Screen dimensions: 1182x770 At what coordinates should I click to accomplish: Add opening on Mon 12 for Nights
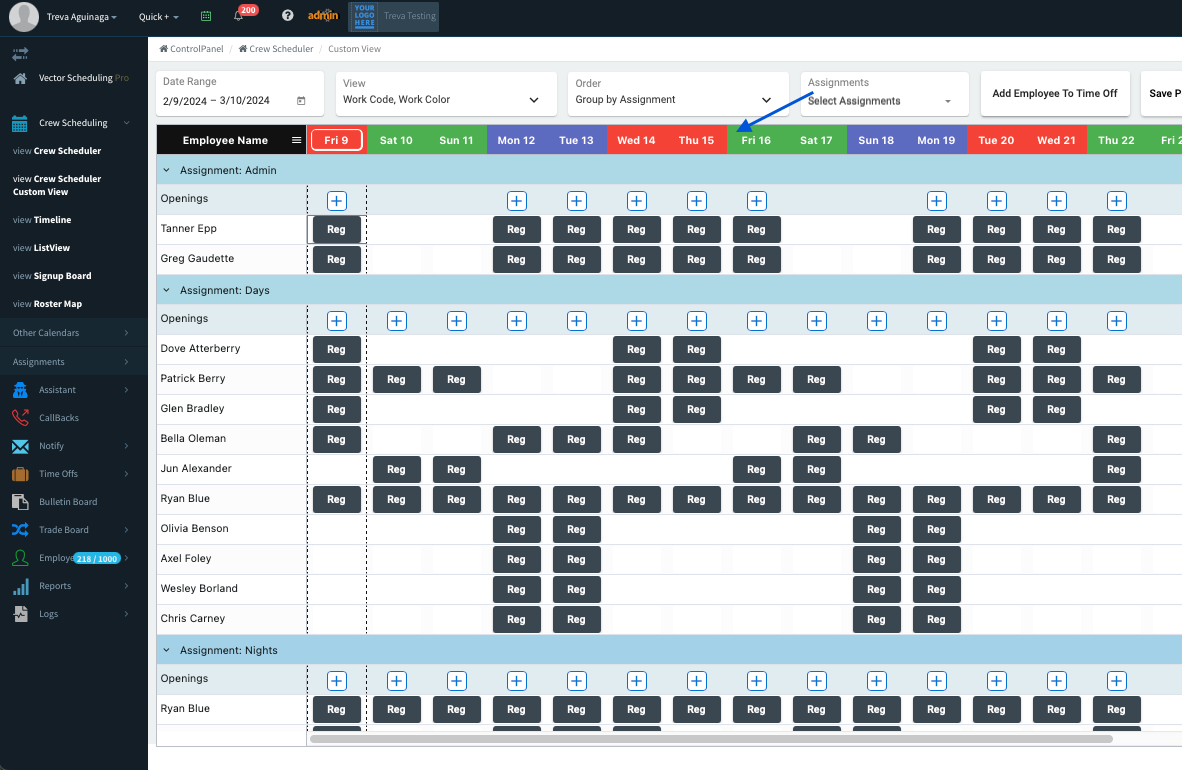(x=516, y=681)
